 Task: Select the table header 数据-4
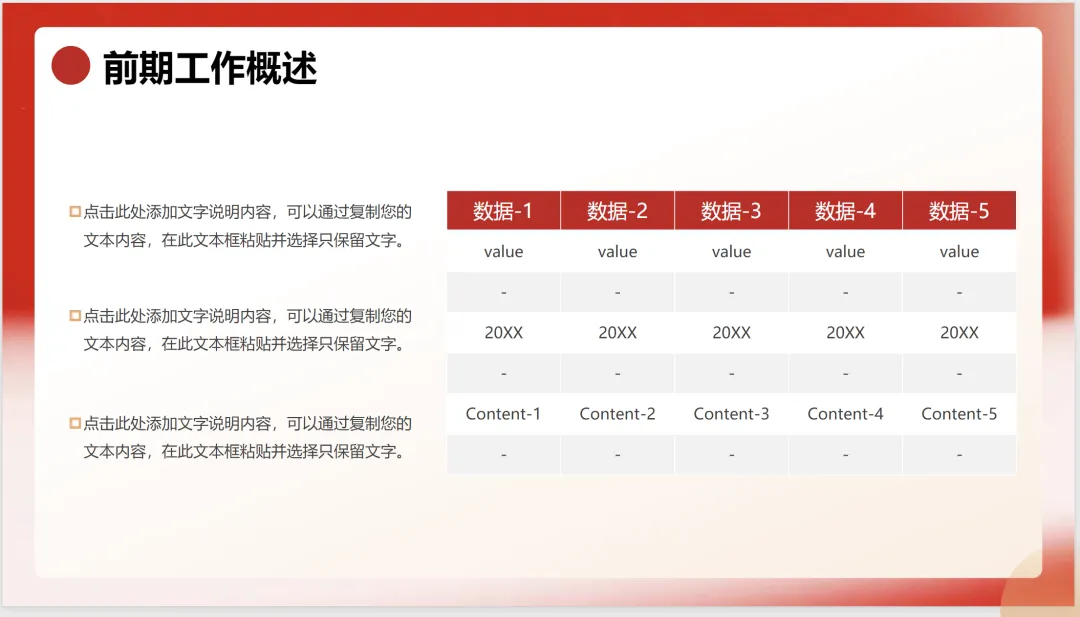845,210
